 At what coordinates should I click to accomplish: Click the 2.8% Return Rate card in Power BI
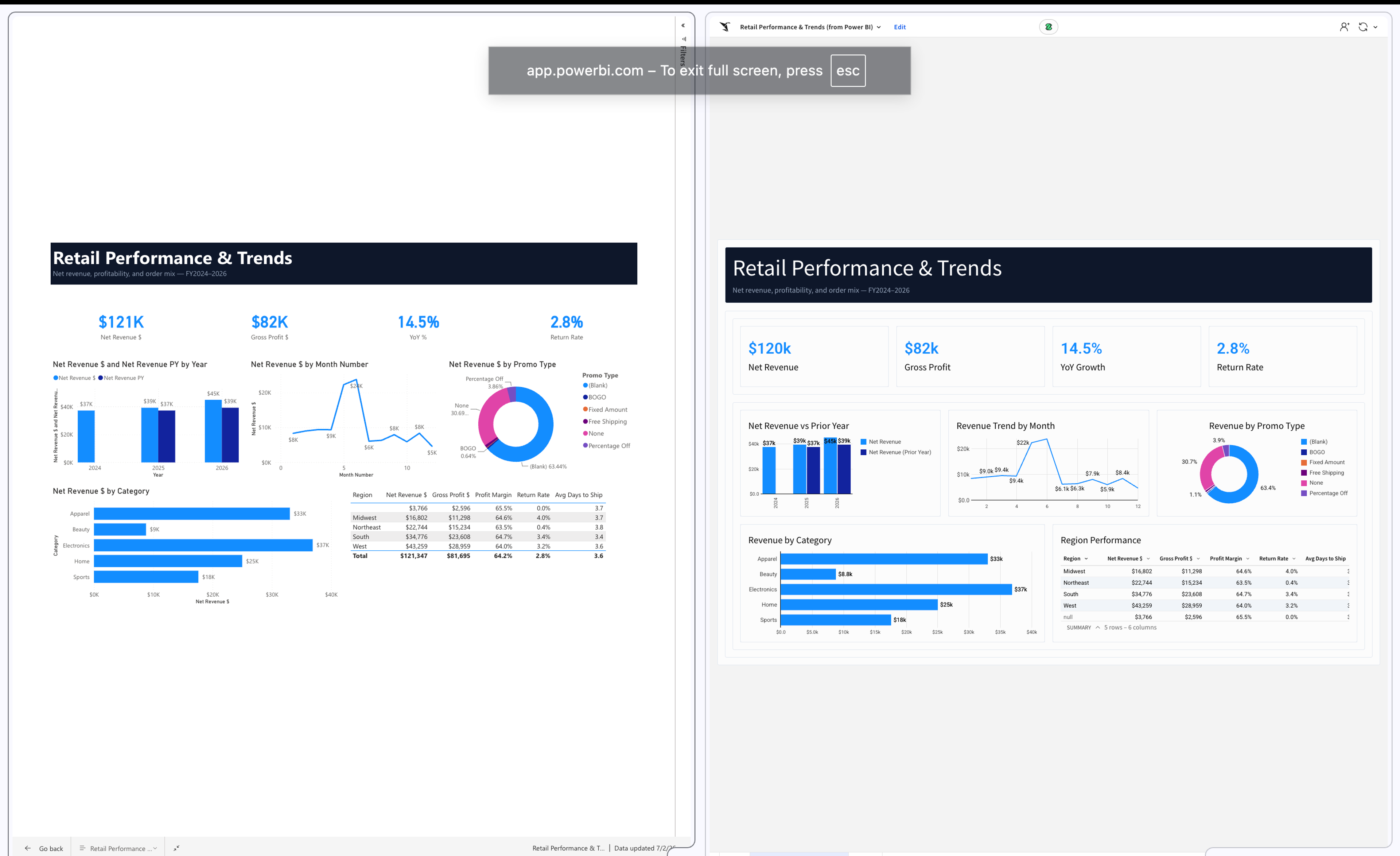[567, 327]
